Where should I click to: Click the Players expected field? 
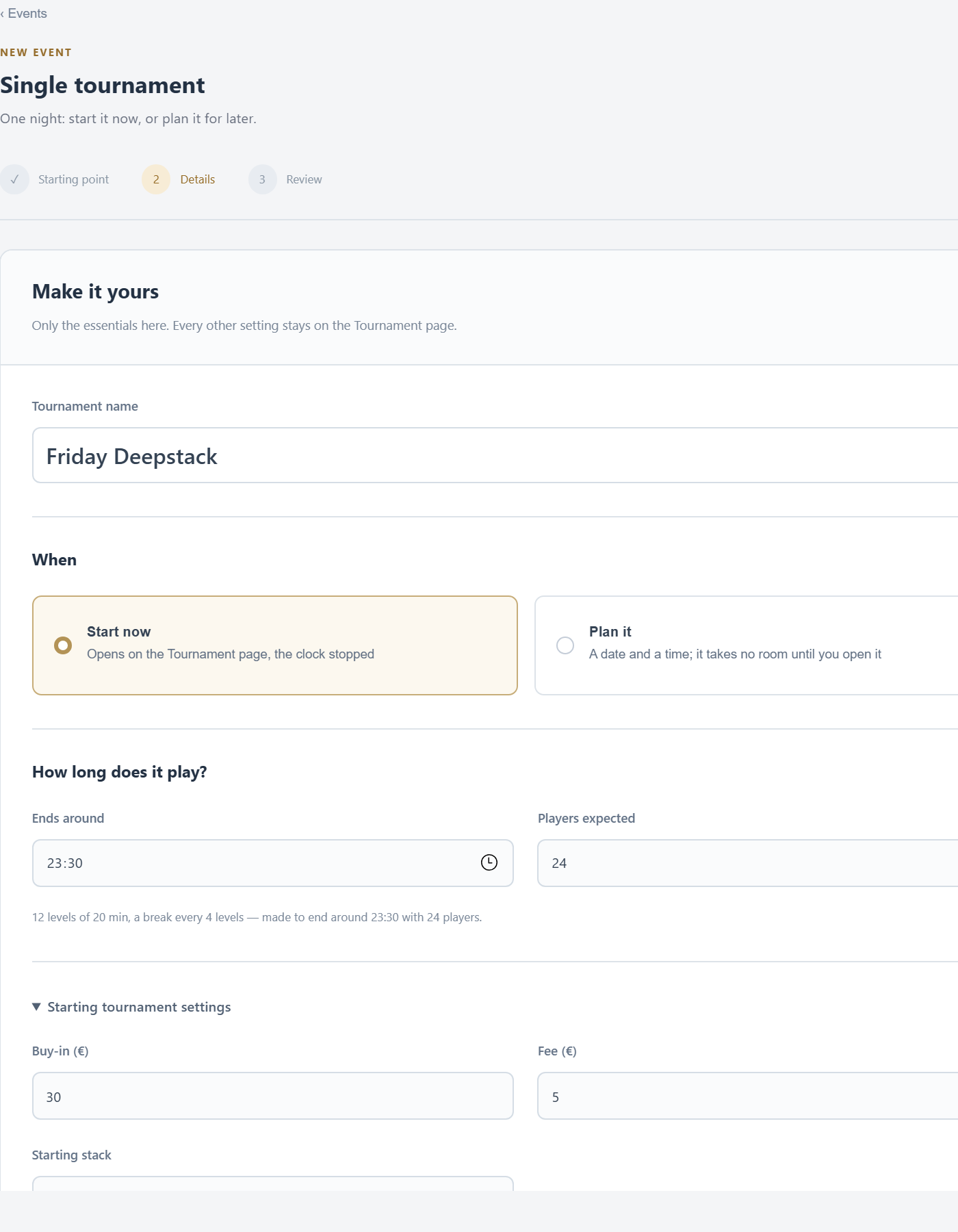click(747, 863)
